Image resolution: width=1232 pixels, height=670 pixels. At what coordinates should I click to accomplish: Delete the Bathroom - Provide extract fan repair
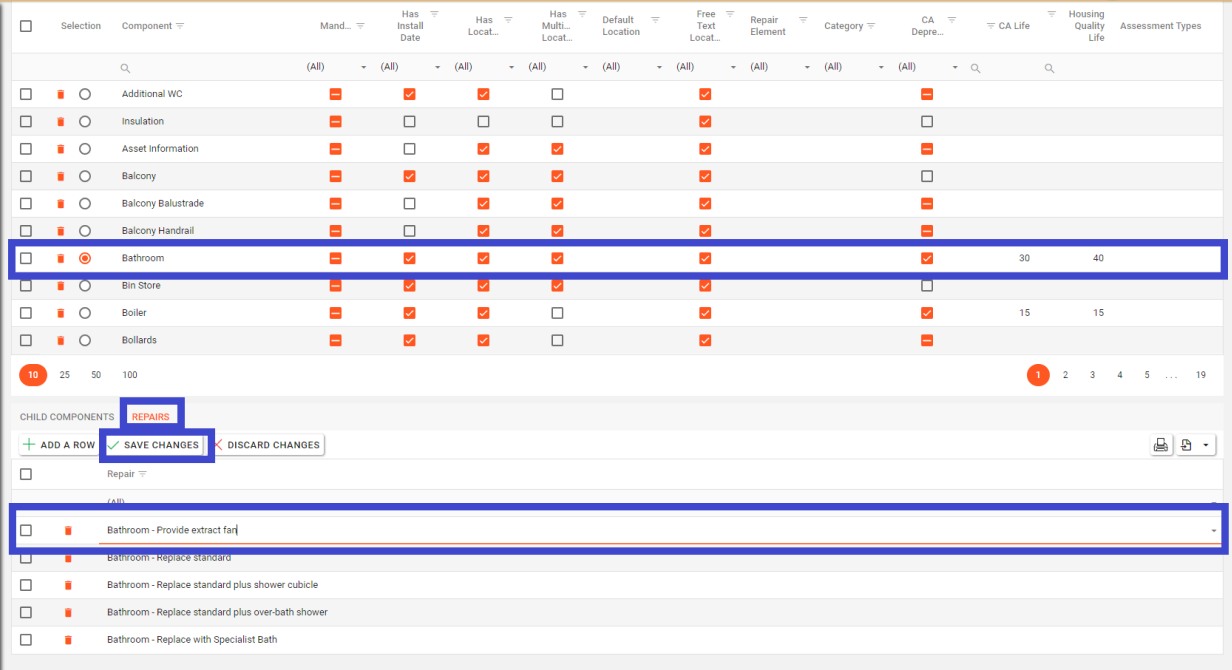click(68, 530)
